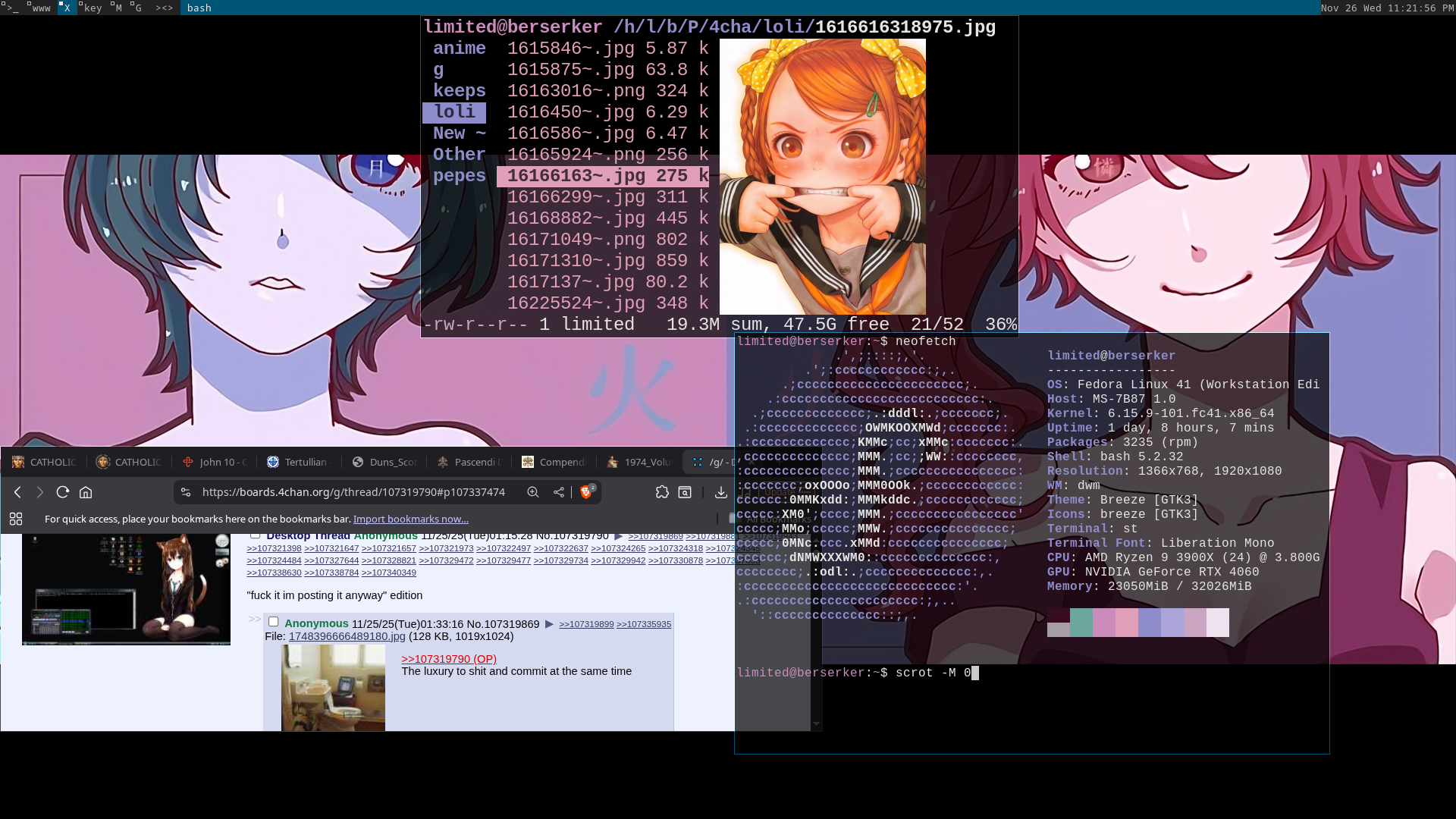Click the teal swatch in neofetch palette

coord(1081,622)
